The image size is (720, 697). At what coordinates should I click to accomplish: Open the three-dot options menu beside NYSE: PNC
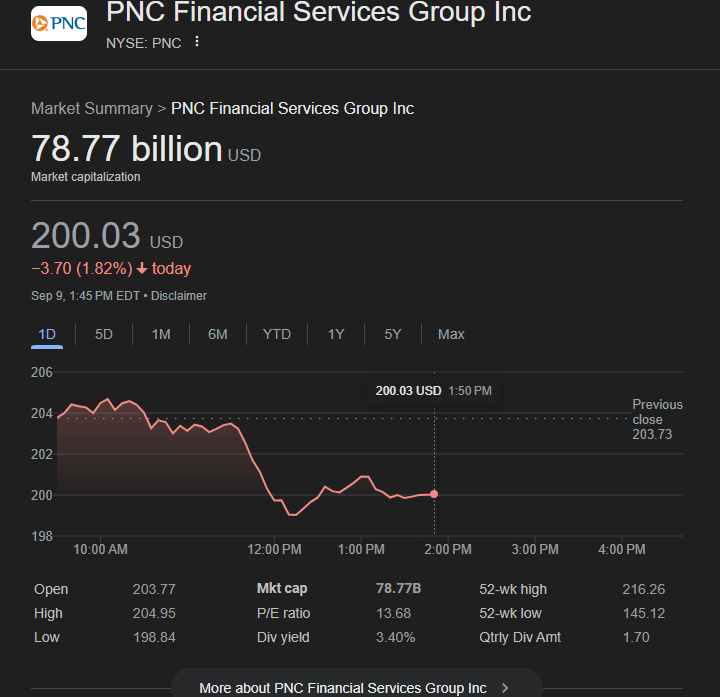tap(197, 42)
